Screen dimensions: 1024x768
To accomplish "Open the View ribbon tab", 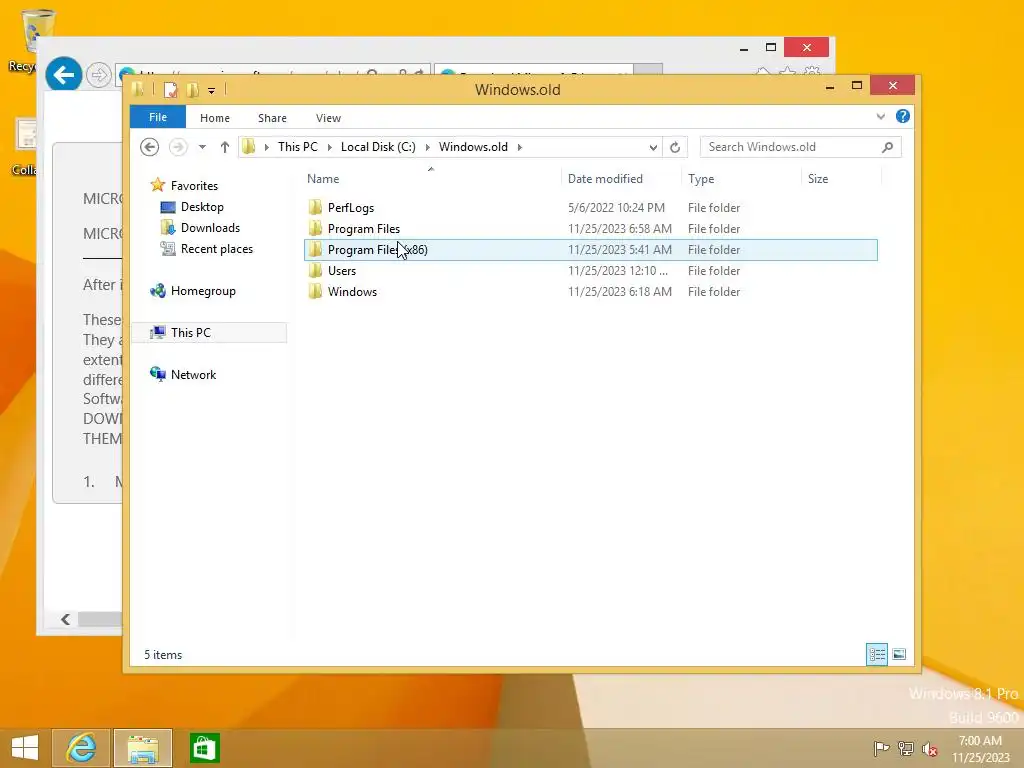I will click(x=328, y=118).
